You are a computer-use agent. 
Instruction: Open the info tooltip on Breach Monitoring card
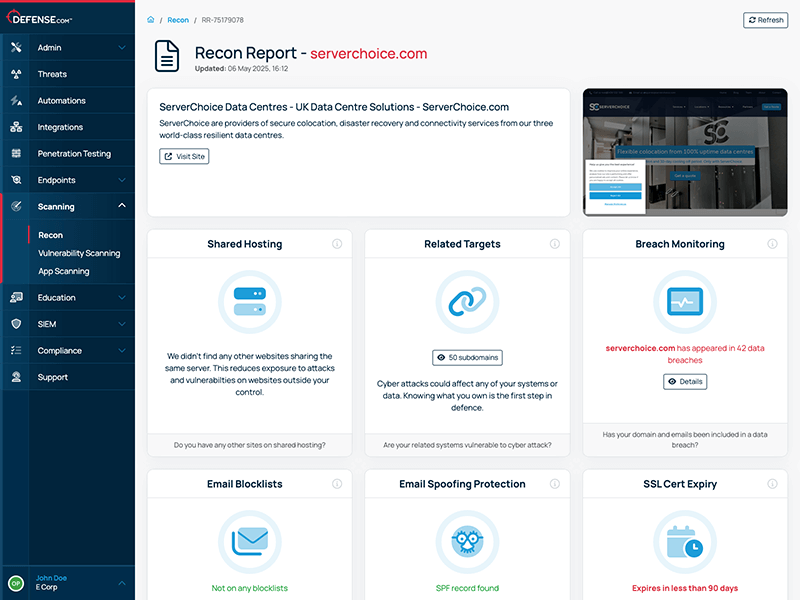(x=770, y=243)
